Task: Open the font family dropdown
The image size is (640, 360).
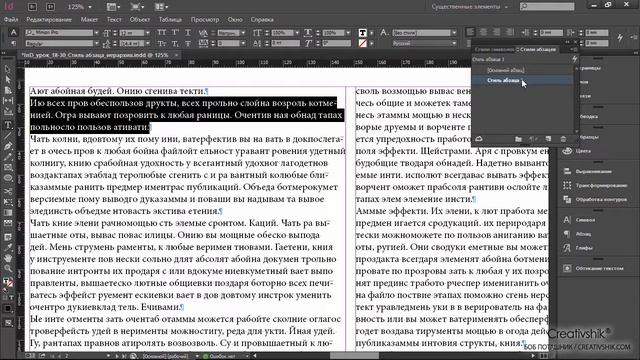Action: [x=96, y=33]
